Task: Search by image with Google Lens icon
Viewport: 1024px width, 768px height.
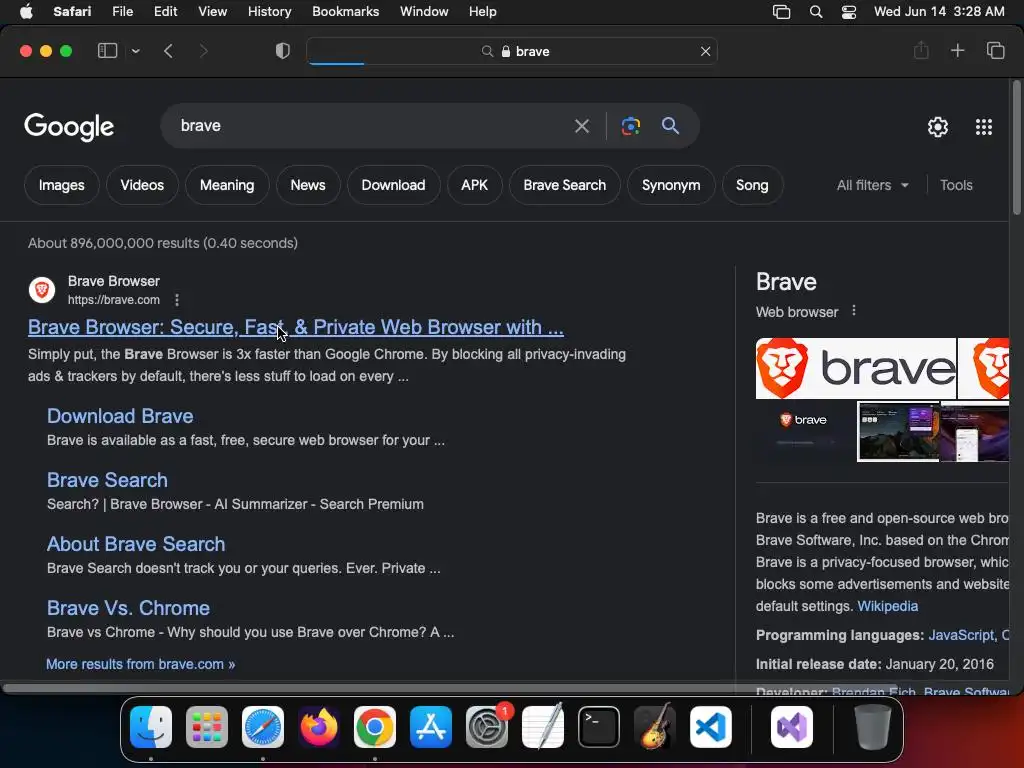Action: pyautogui.click(x=631, y=126)
